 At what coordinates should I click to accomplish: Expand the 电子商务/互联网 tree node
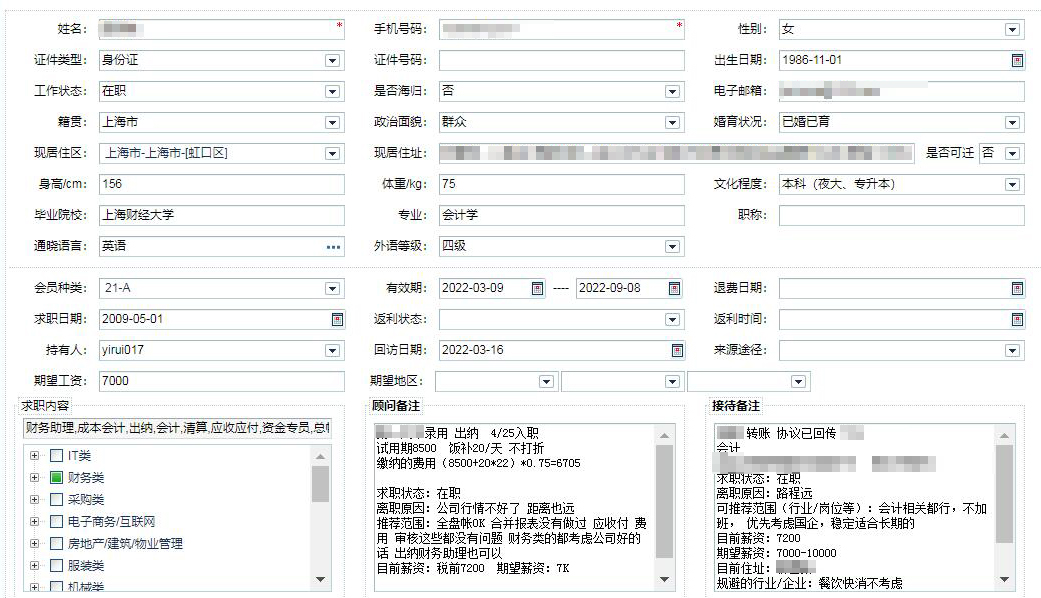click(x=35, y=521)
